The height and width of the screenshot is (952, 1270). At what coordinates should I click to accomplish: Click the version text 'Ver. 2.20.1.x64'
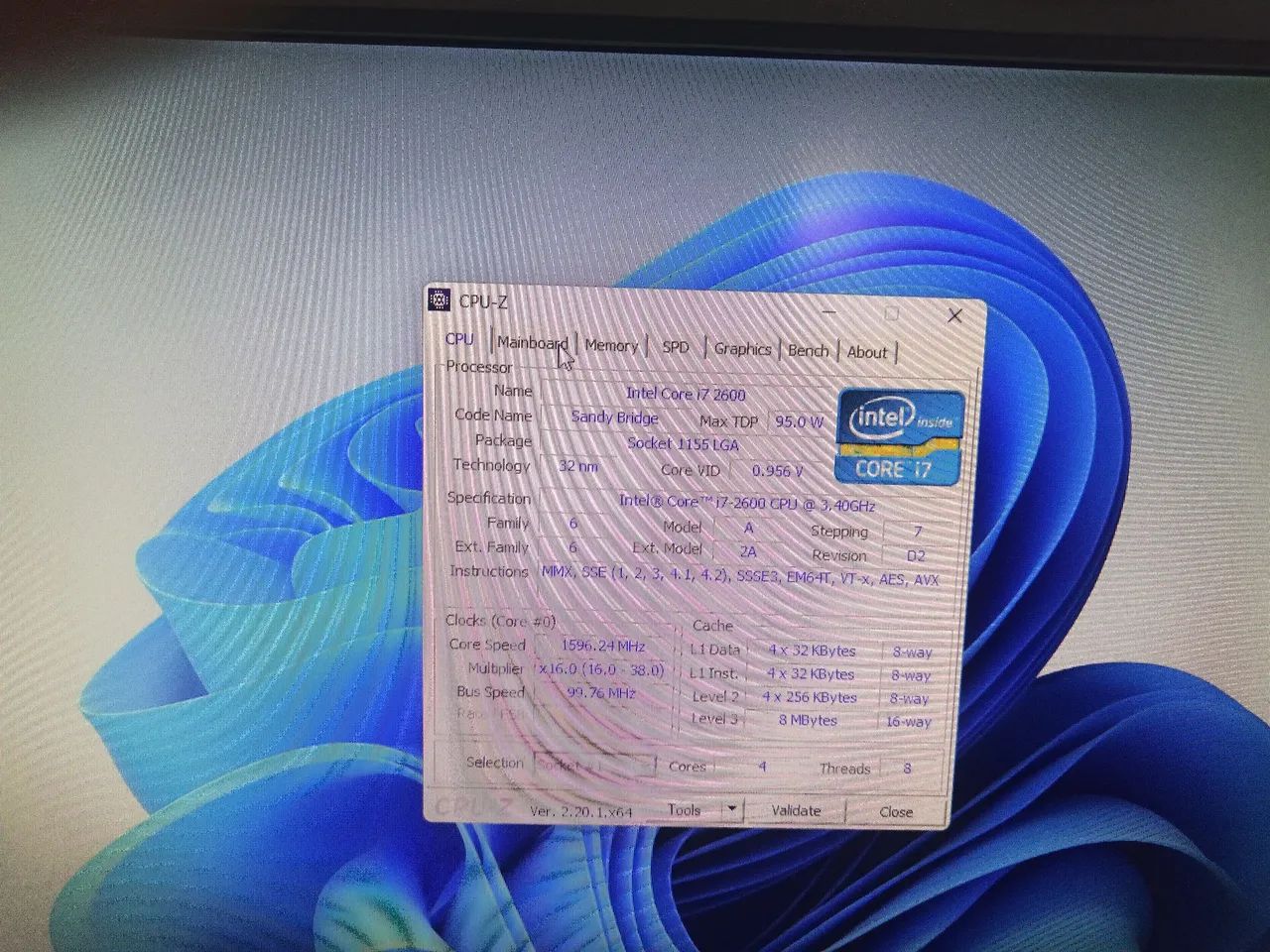[580, 810]
